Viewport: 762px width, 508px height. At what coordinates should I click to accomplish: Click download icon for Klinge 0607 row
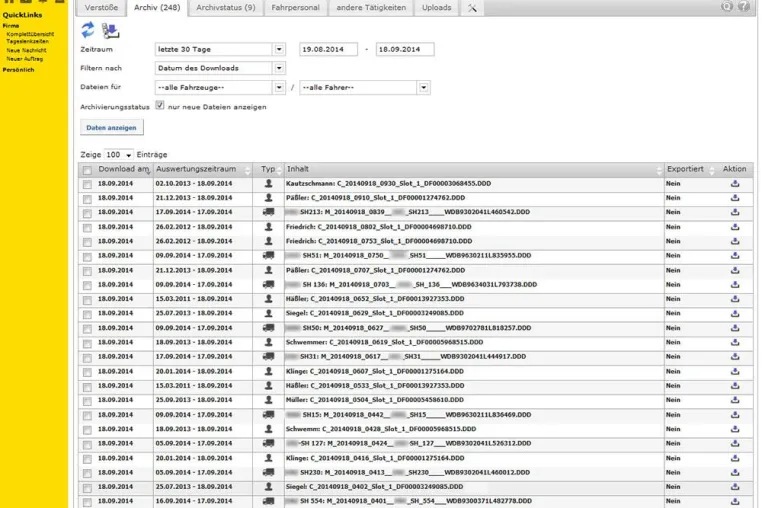735,371
